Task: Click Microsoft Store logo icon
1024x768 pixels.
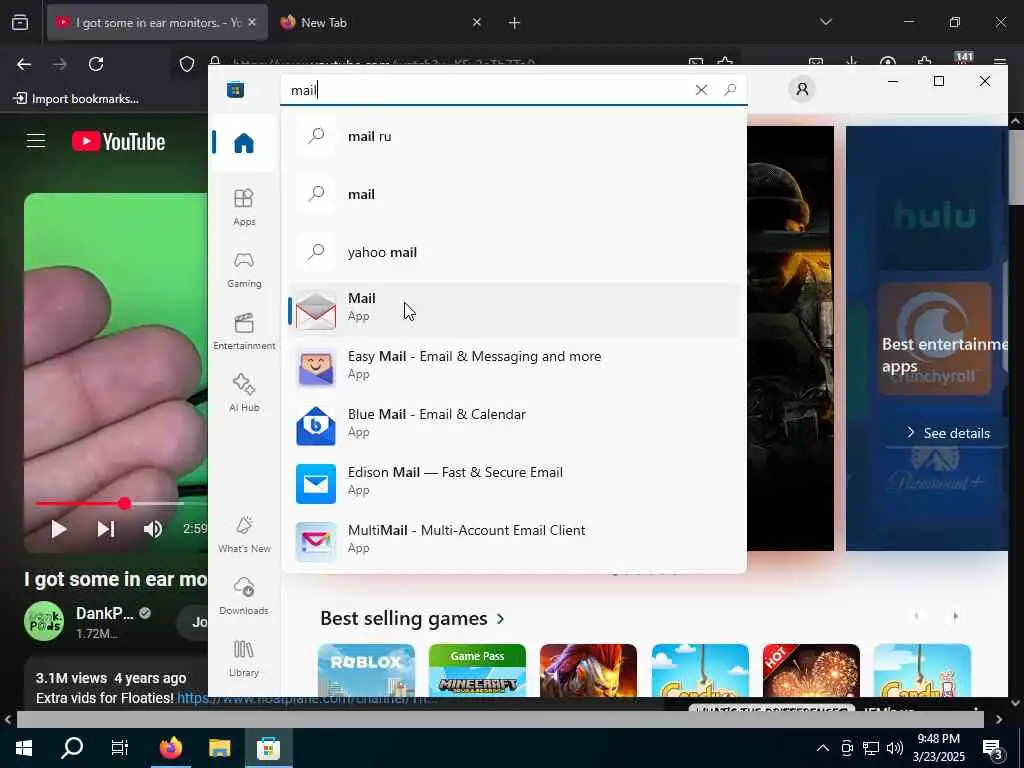Action: coord(235,89)
